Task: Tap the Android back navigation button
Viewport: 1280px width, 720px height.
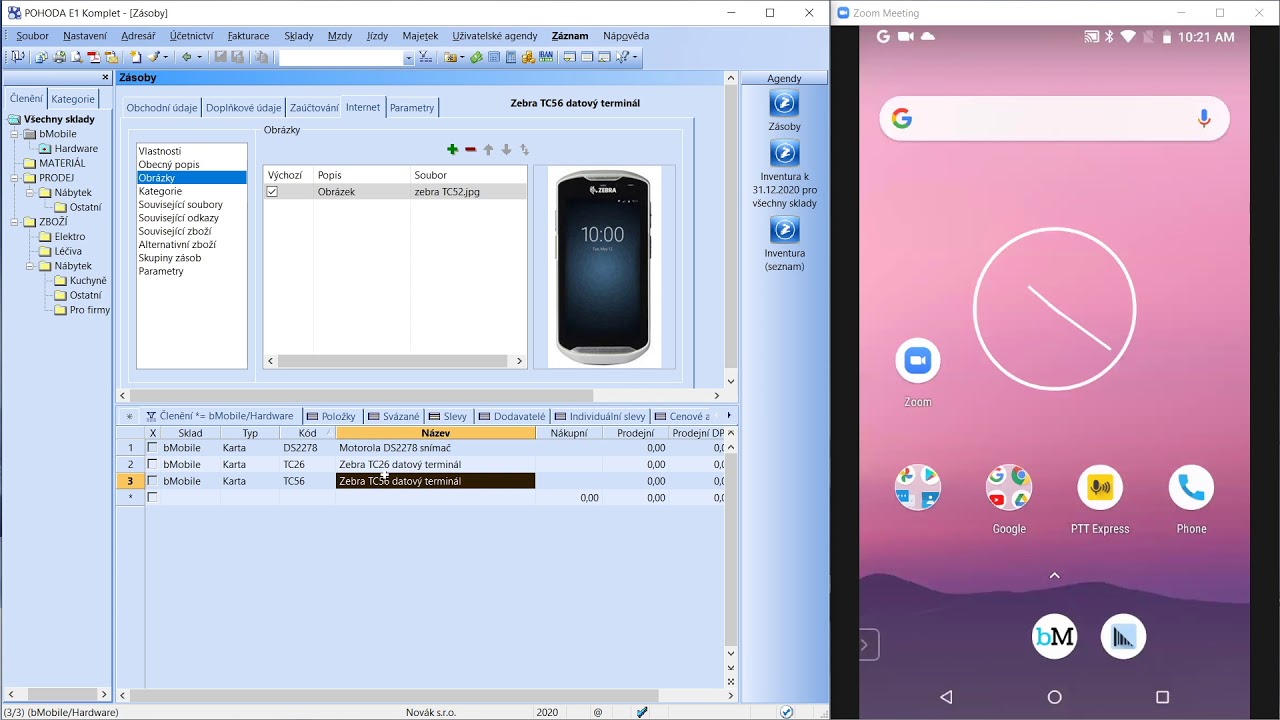Action: point(946,697)
